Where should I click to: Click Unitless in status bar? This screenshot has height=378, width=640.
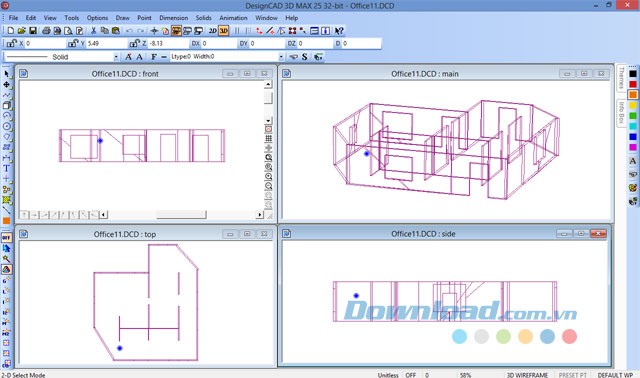[x=388, y=375]
